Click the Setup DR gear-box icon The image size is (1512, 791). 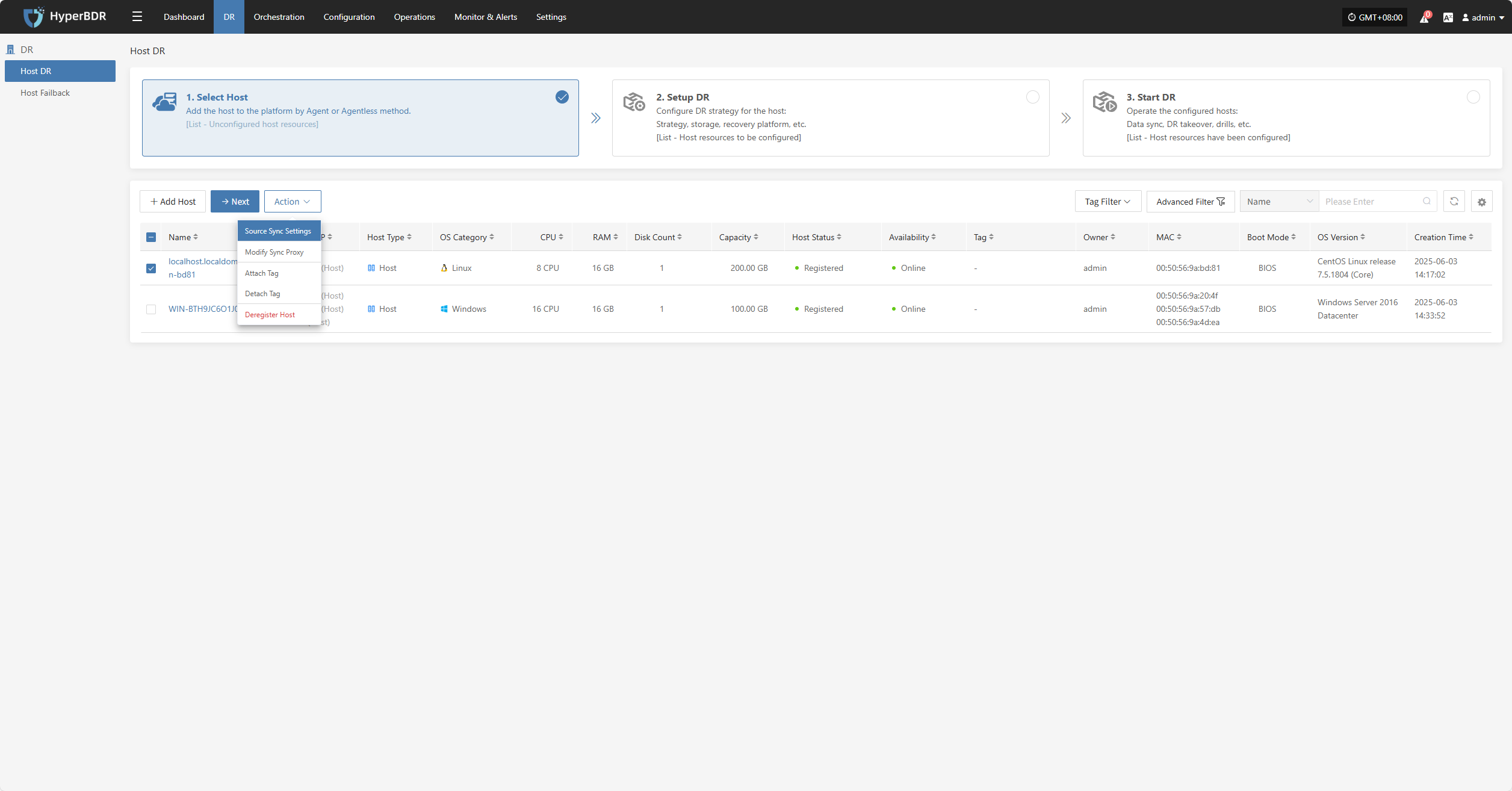pos(634,102)
